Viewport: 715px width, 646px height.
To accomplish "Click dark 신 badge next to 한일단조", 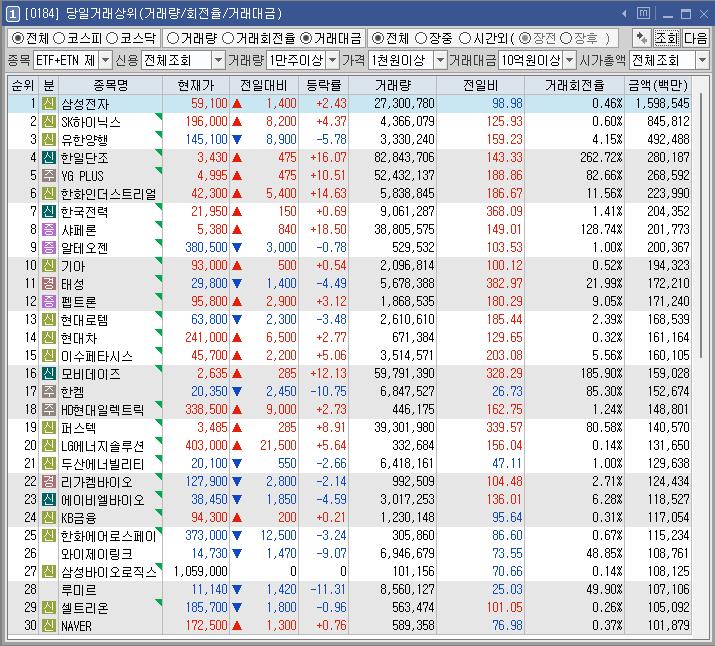I will coord(49,157).
